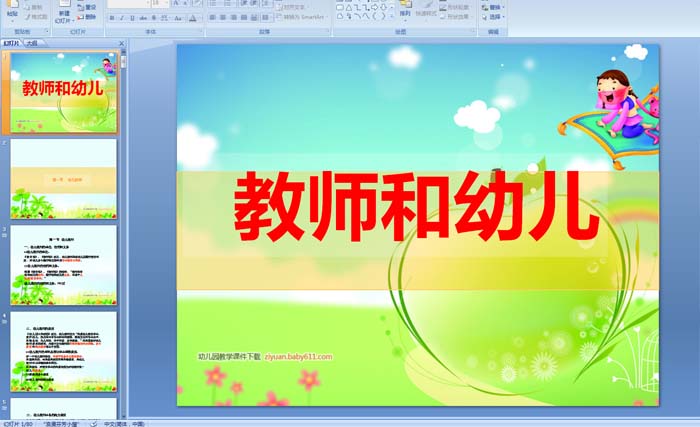Open the Aa change case menu

click(x=178, y=18)
